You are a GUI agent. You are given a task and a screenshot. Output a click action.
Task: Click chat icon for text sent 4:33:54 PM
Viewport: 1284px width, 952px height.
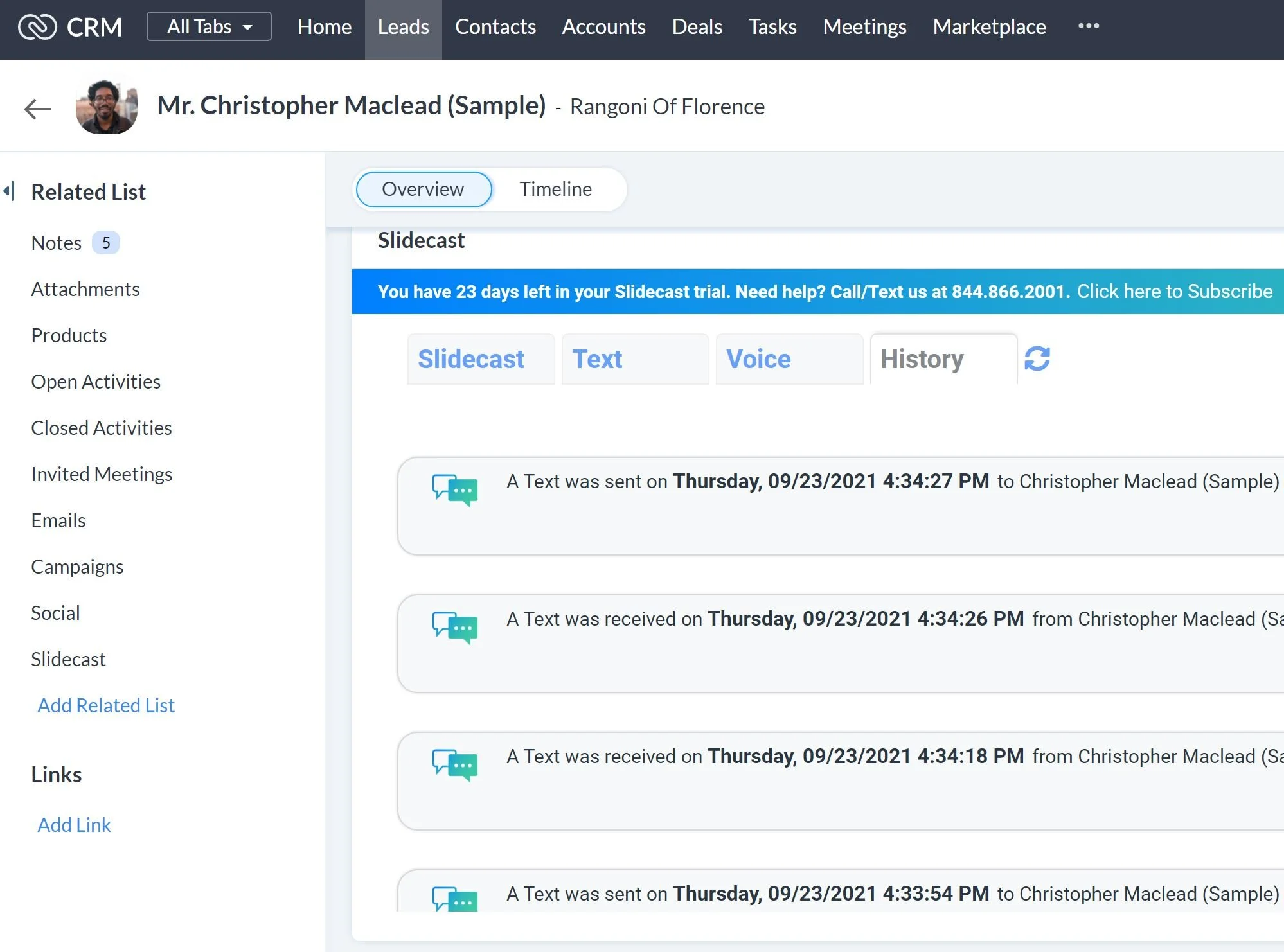click(455, 899)
